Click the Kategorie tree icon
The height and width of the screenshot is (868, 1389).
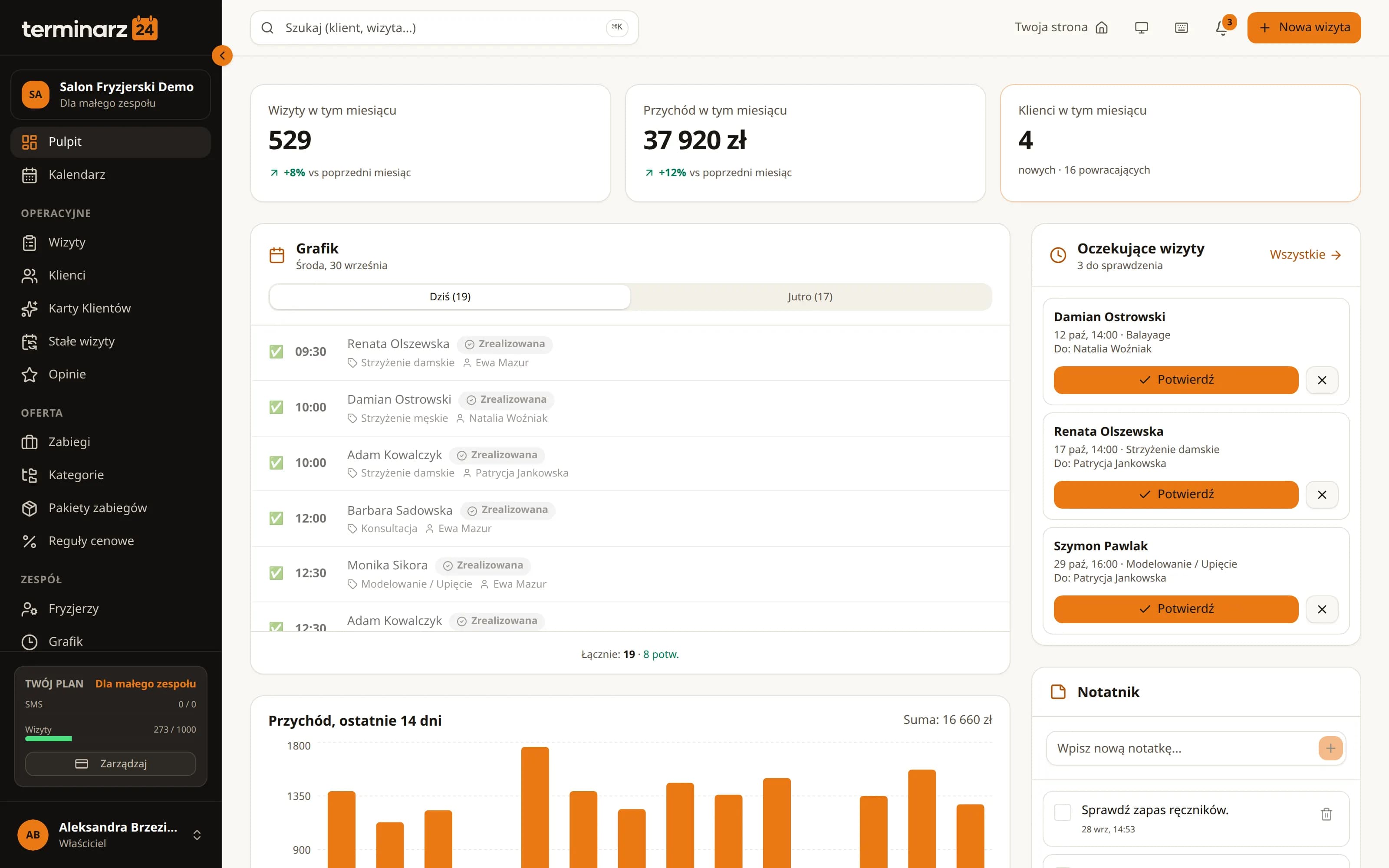click(x=29, y=475)
